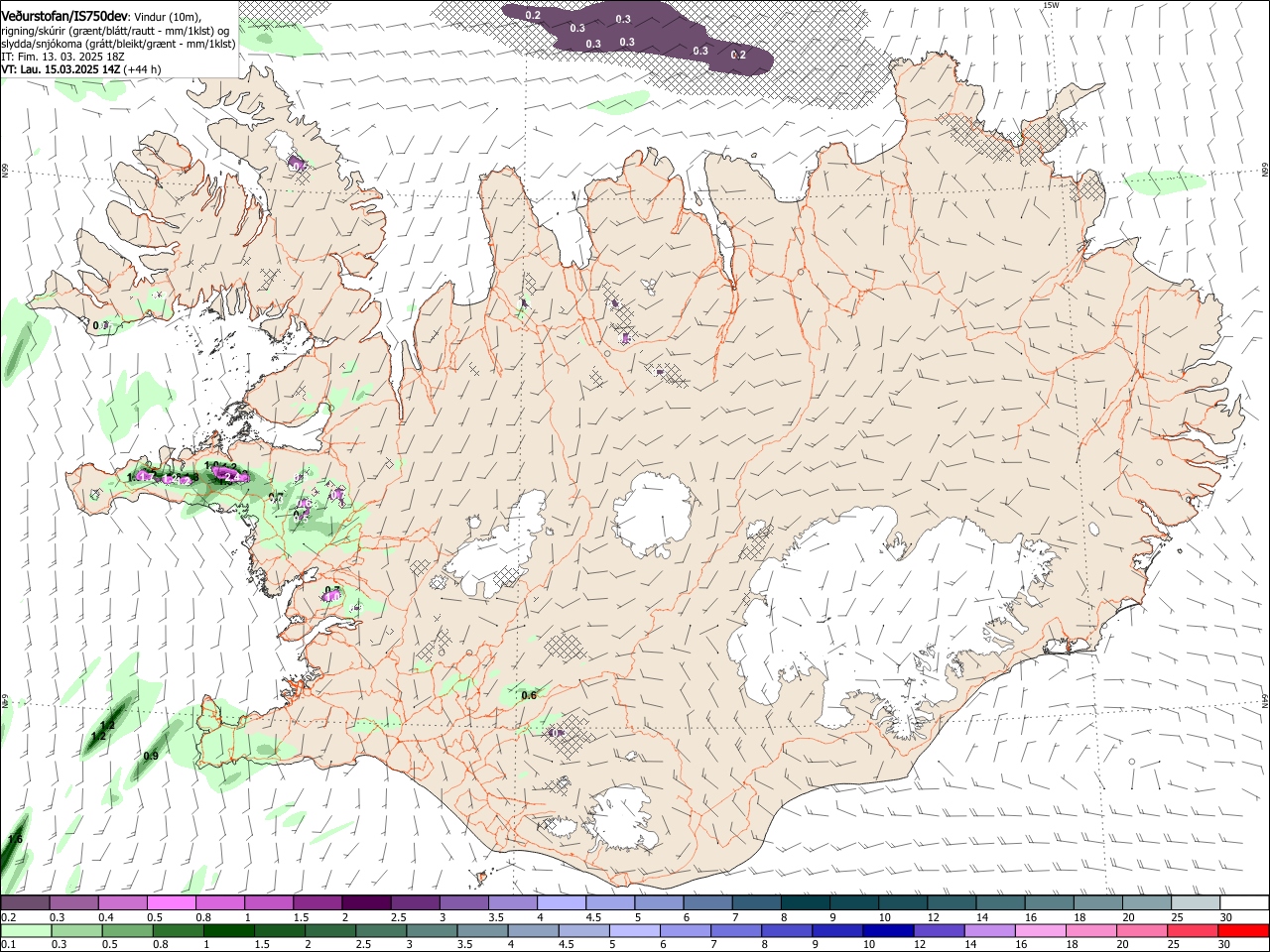Screen dimensions: 1270x952
Task: Click the bright pink top-row swatch between 0.5 and 0.8
Action: click(171, 903)
